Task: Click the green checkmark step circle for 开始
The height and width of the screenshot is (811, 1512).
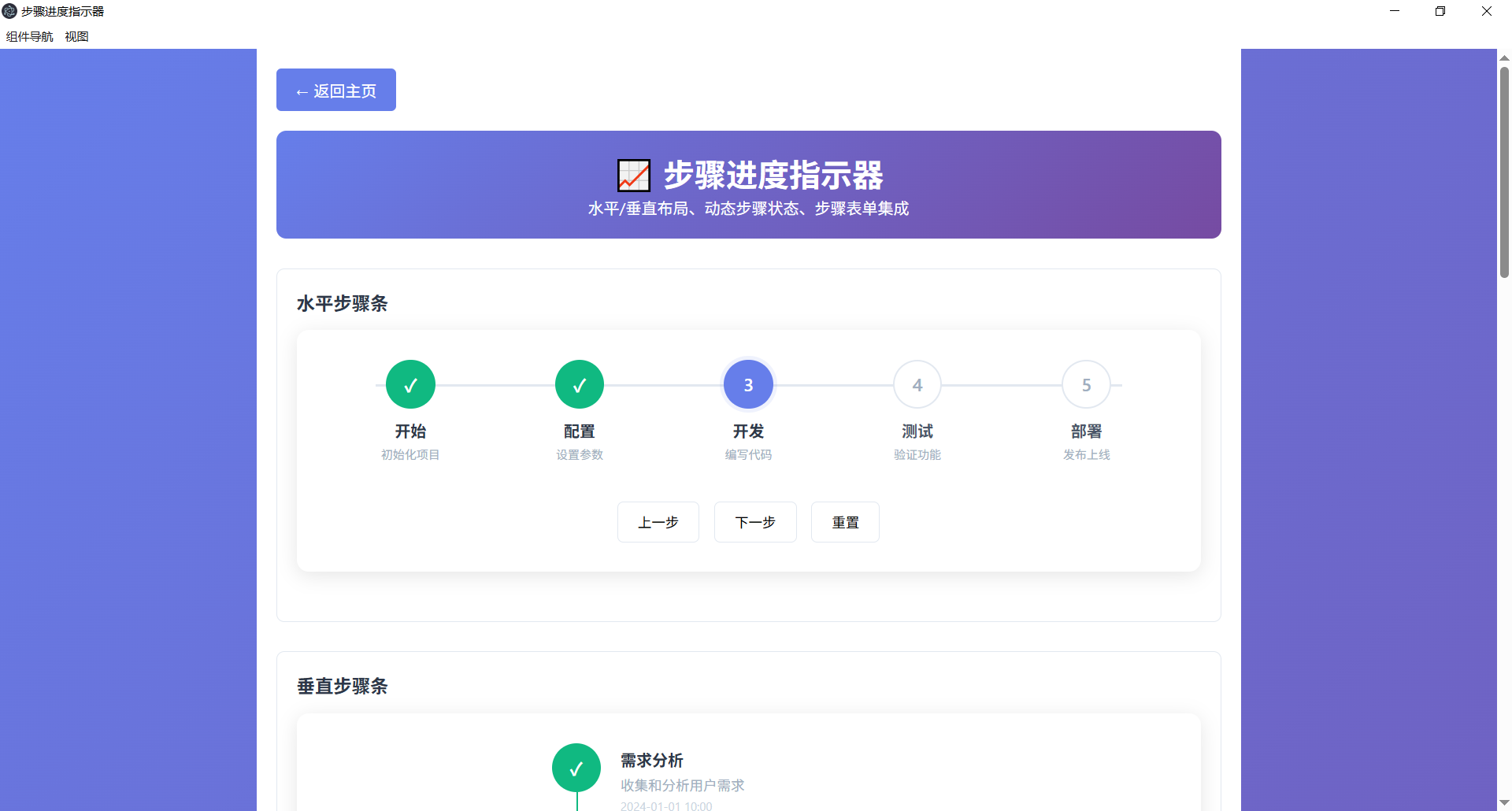Action: (410, 384)
